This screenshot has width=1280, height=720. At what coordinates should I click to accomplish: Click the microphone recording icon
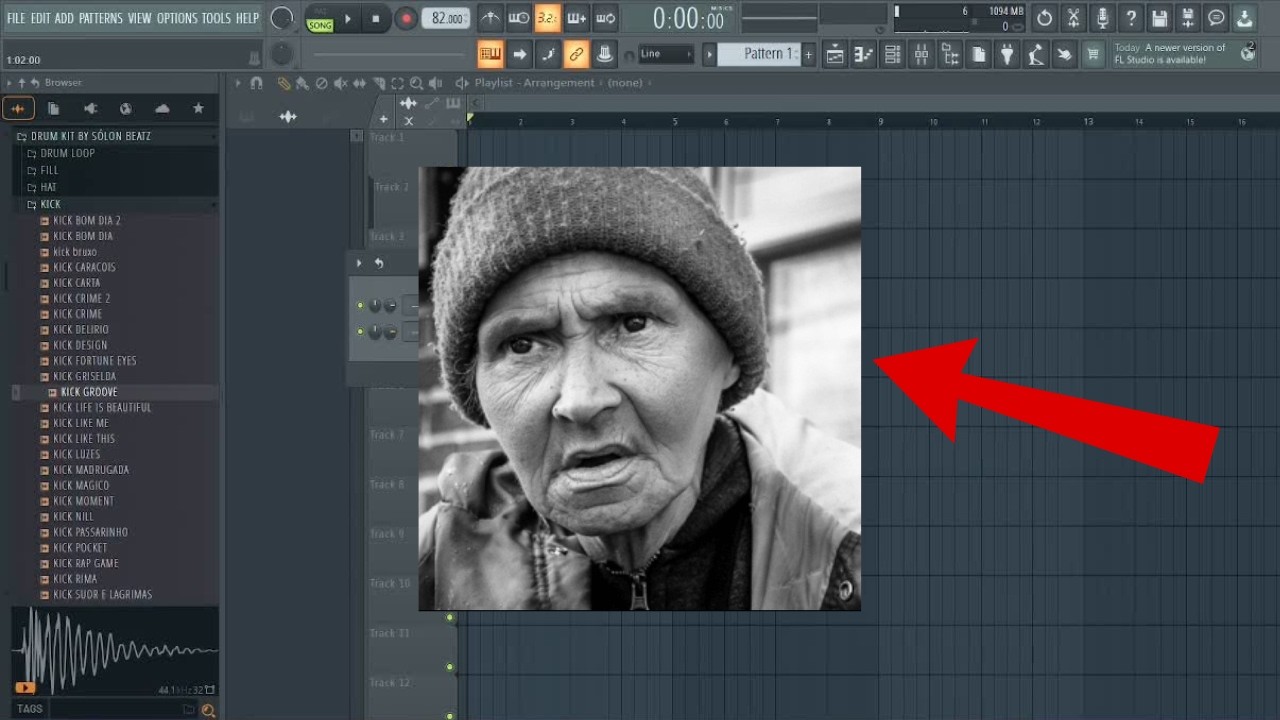coord(1102,18)
